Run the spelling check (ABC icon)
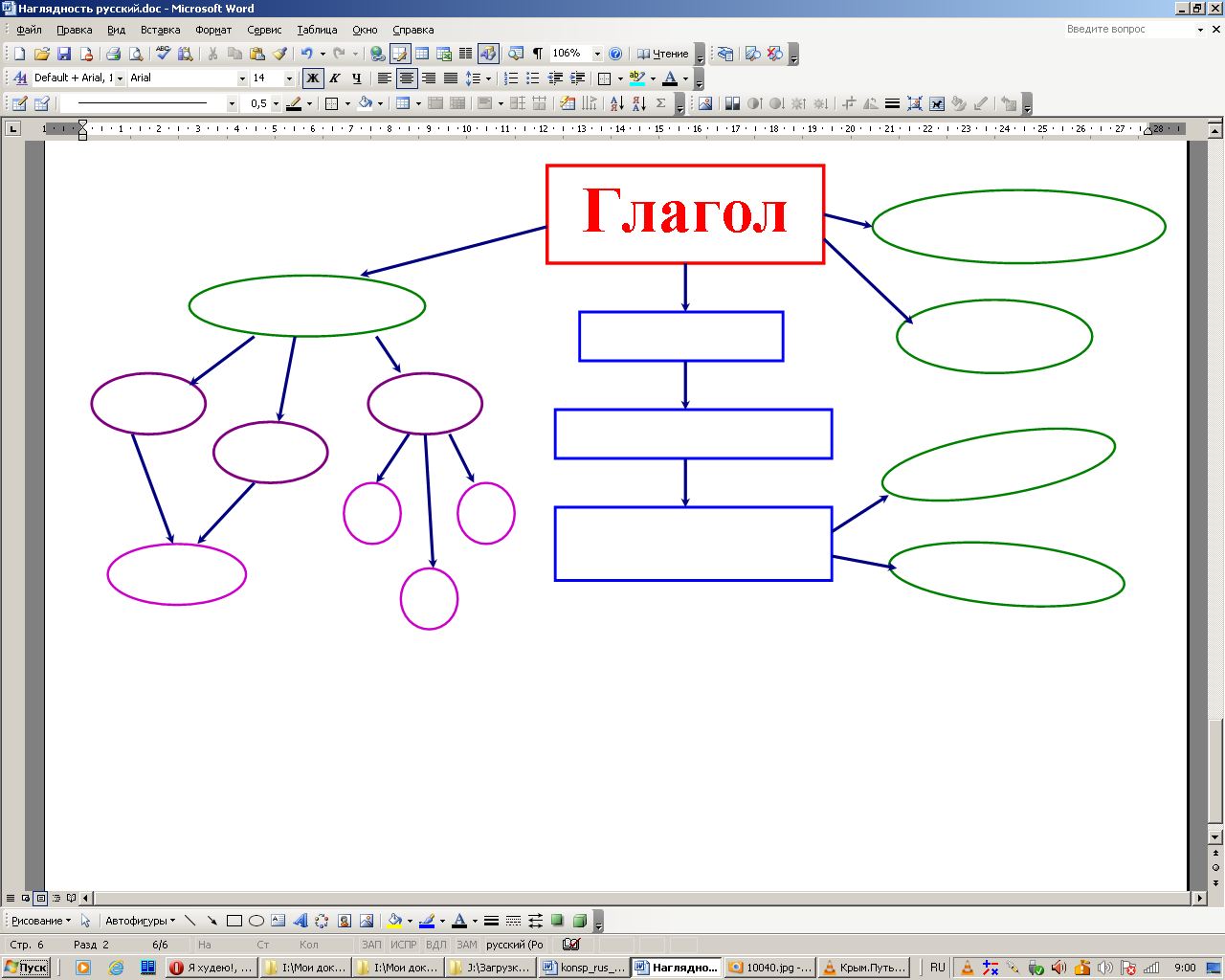Screen dimensions: 1225x980 click(163, 55)
